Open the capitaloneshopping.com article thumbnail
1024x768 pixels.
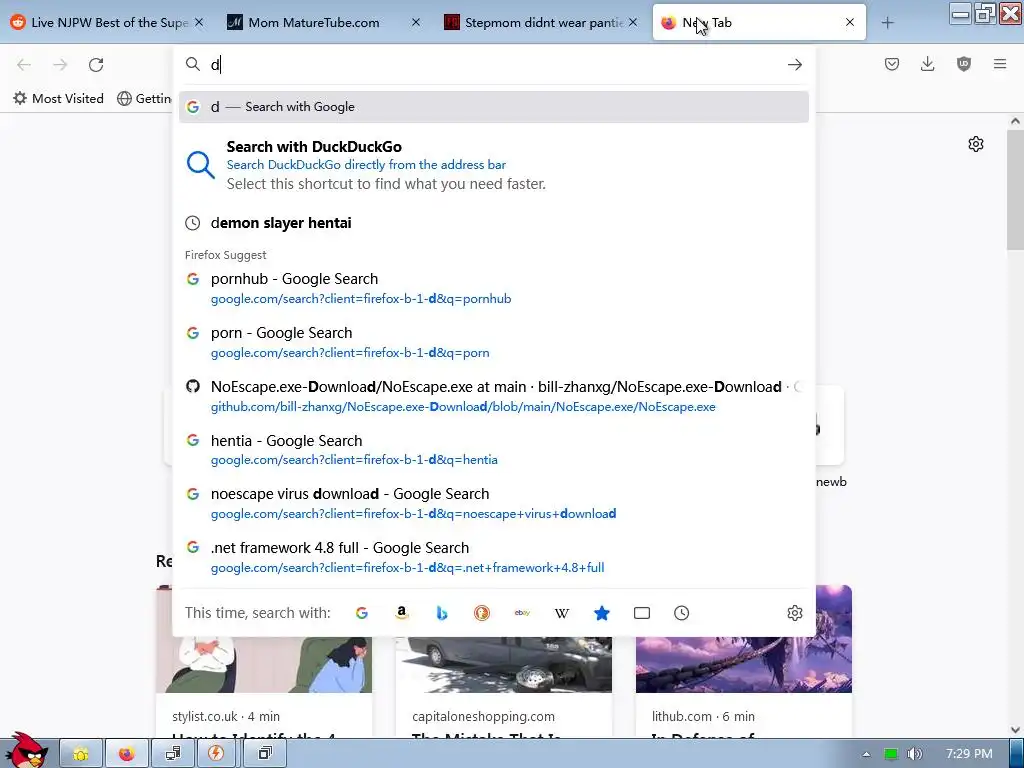point(504,665)
